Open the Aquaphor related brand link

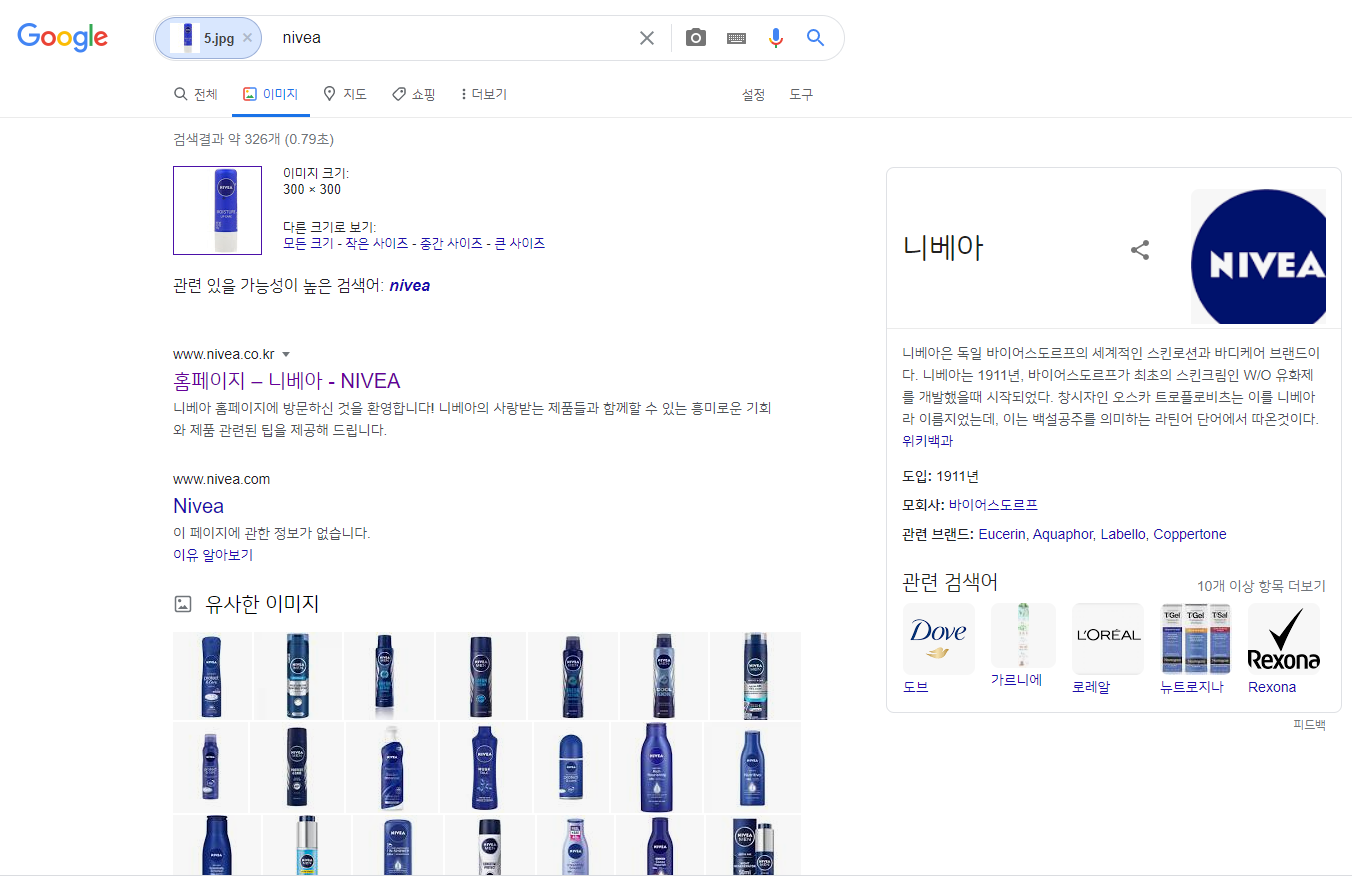point(1064,534)
